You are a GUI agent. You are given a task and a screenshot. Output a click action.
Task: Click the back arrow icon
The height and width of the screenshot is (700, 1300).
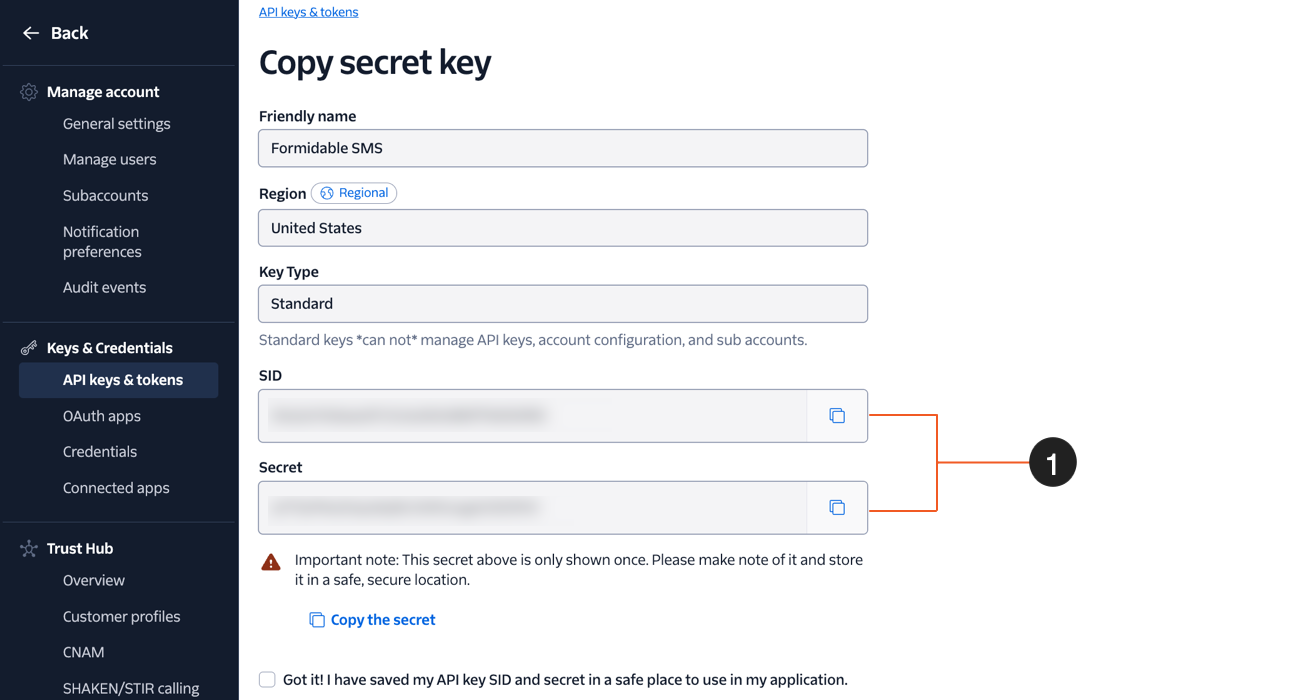31,33
